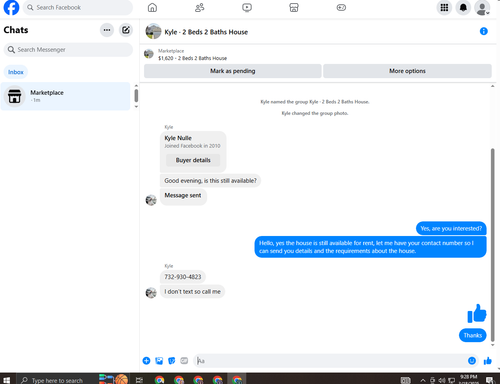Click the Kyle Nulle name on the card
This screenshot has width=500, height=384.
click(178, 138)
